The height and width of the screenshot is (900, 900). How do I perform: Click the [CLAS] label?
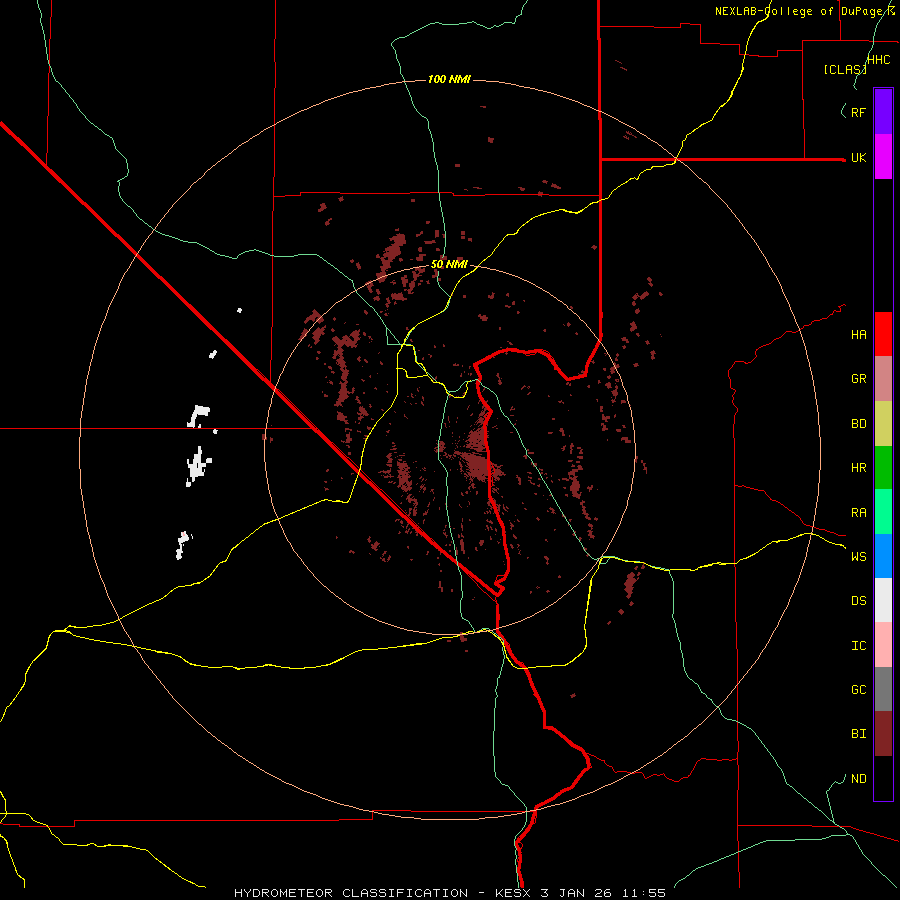[845, 69]
